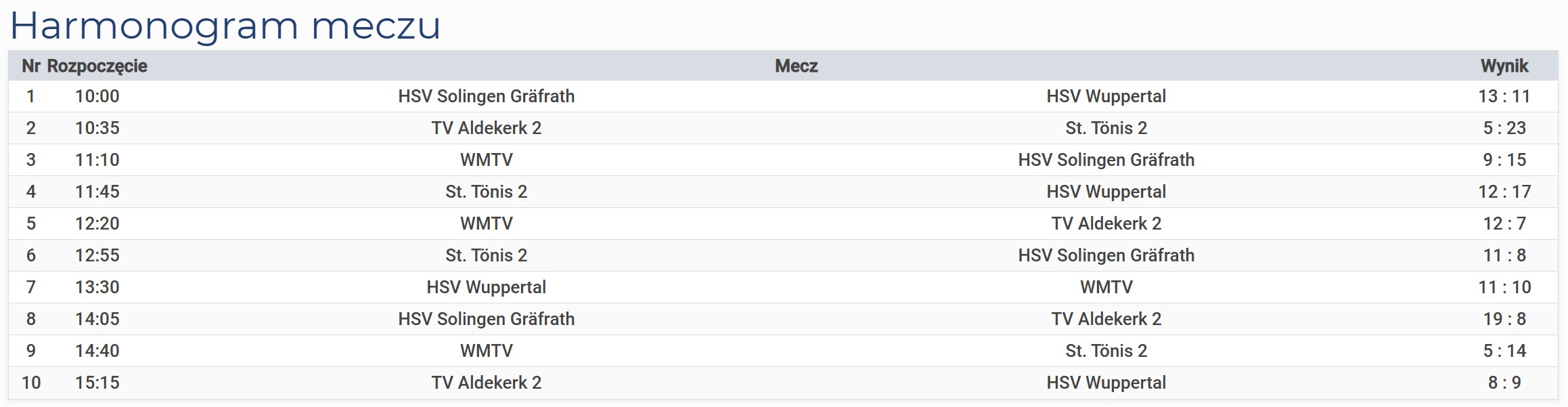Click the Harmonogram meczu heading
The image size is (1568, 407).
[x=225, y=26]
